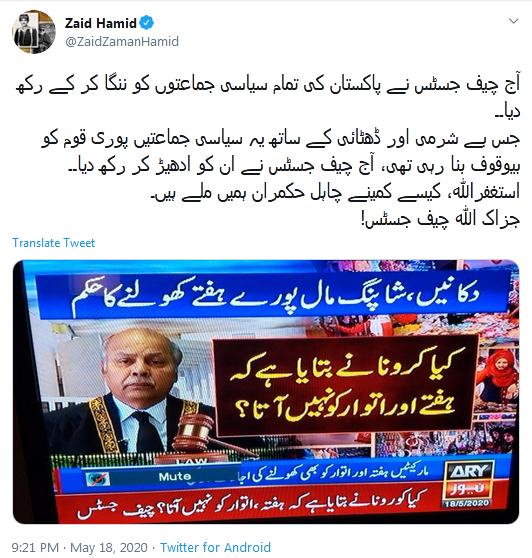Click the crossed-out mute speaker icon
The image size is (532, 558).
[x=98, y=479]
